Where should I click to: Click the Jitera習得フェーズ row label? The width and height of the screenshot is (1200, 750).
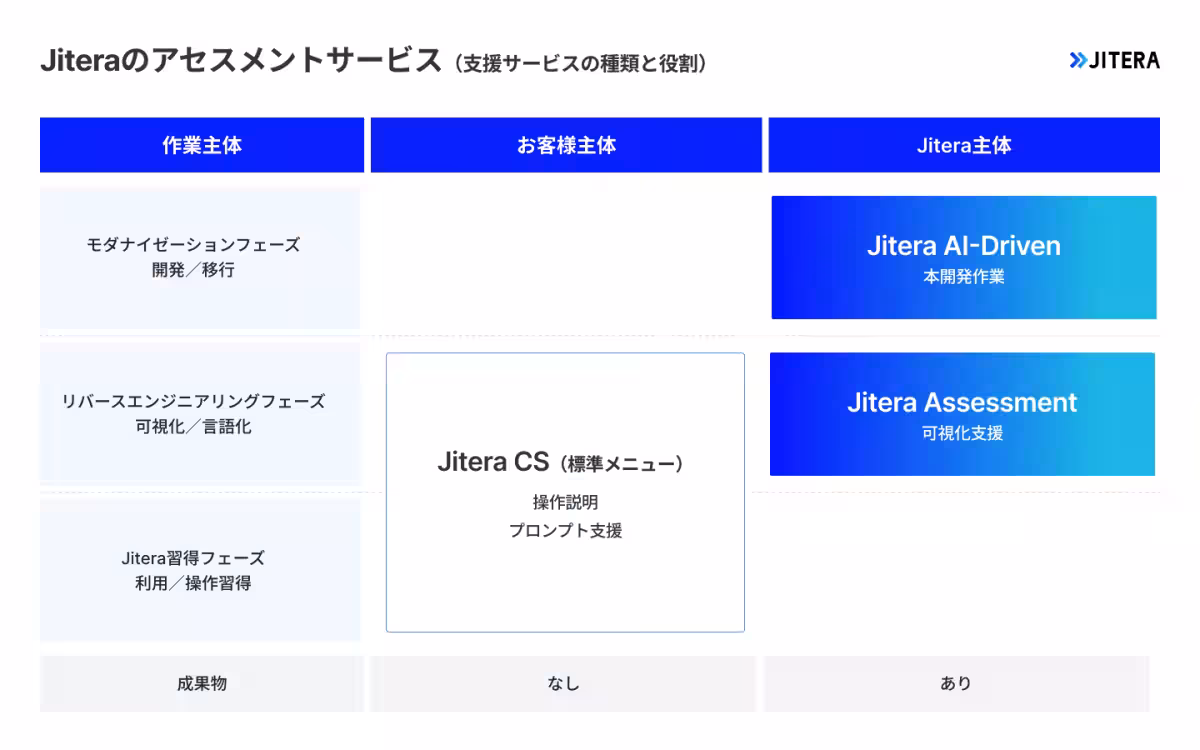coord(193,558)
